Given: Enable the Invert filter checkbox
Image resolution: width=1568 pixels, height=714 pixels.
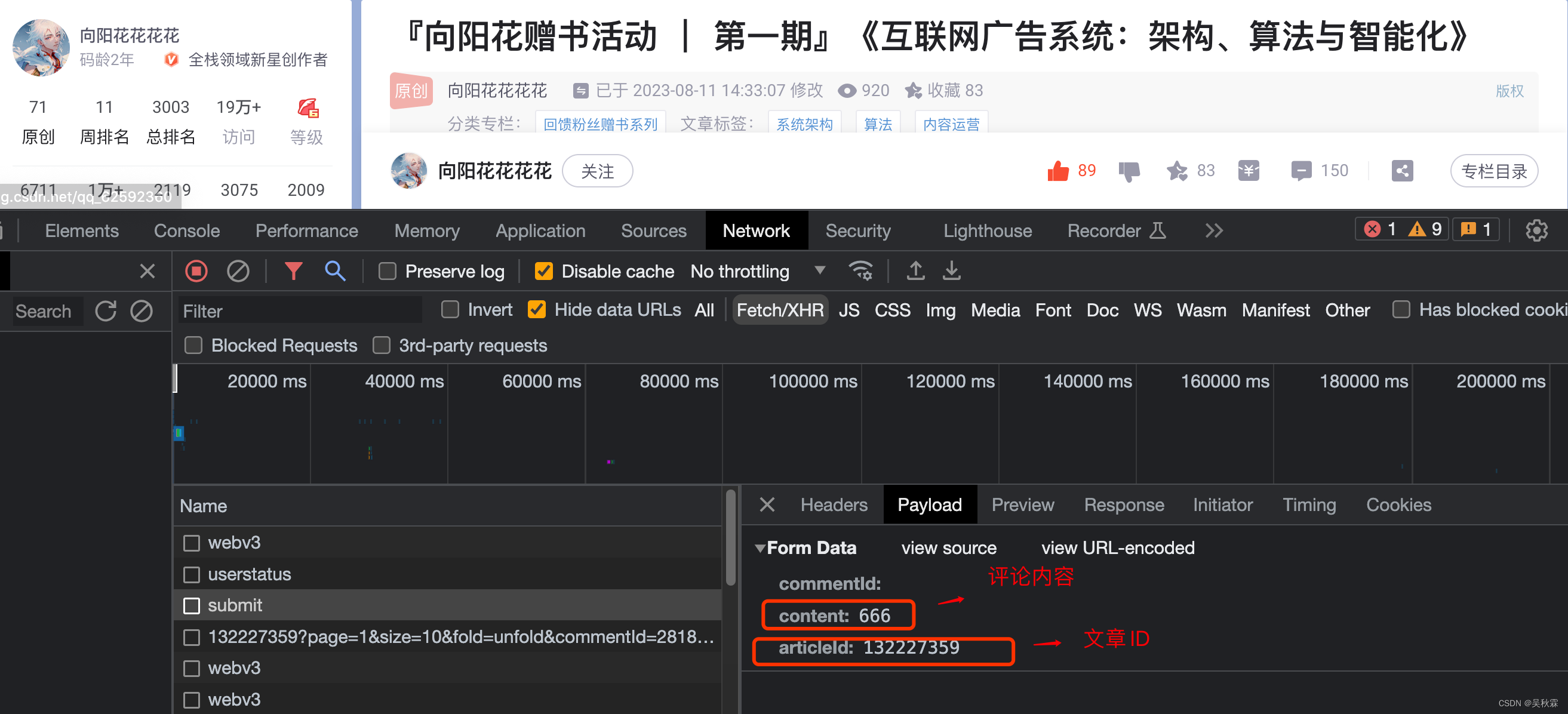Looking at the screenshot, I should tap(449, 311).
